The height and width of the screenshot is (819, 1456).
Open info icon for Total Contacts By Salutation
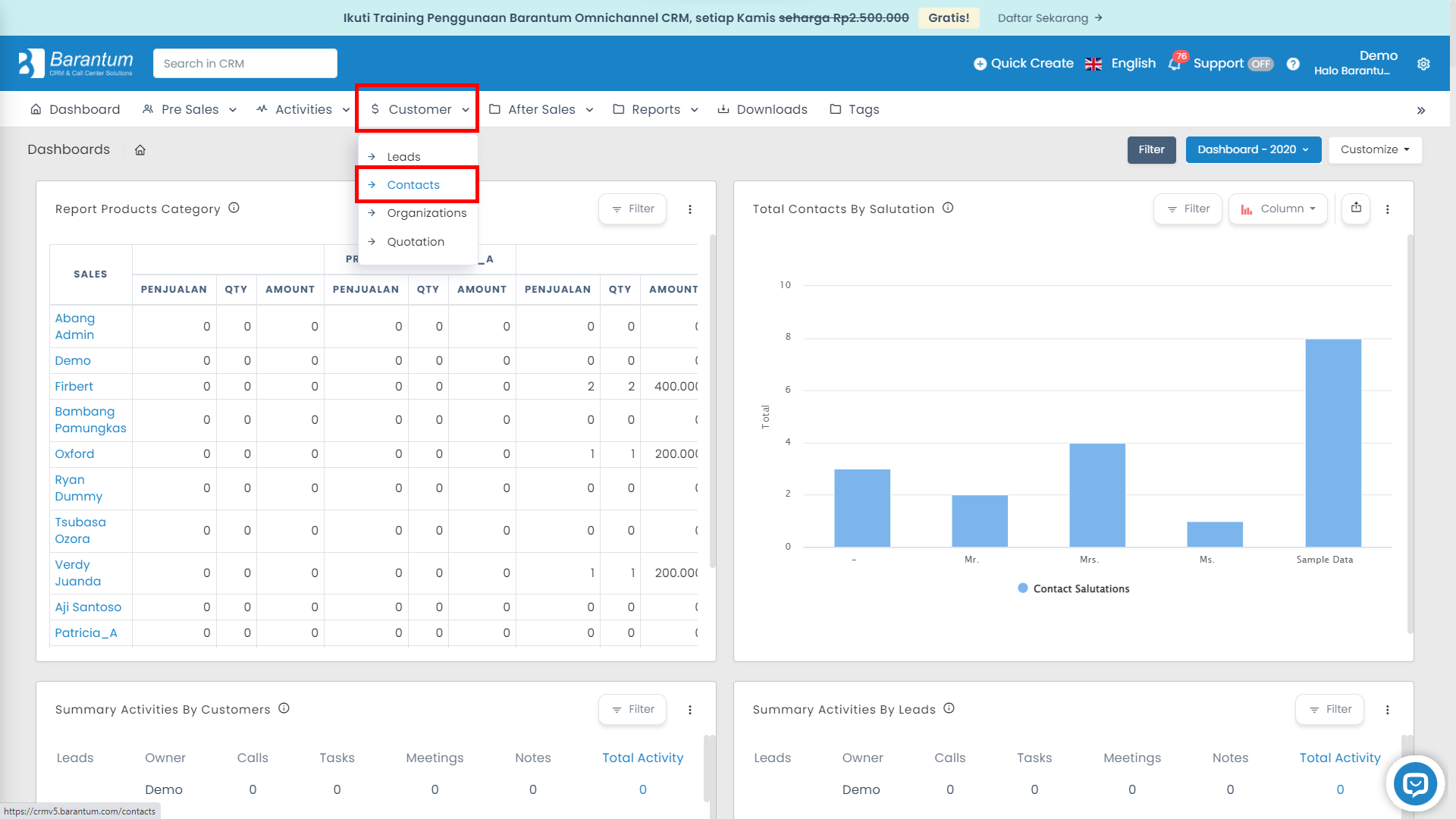[x=948, y=208]
